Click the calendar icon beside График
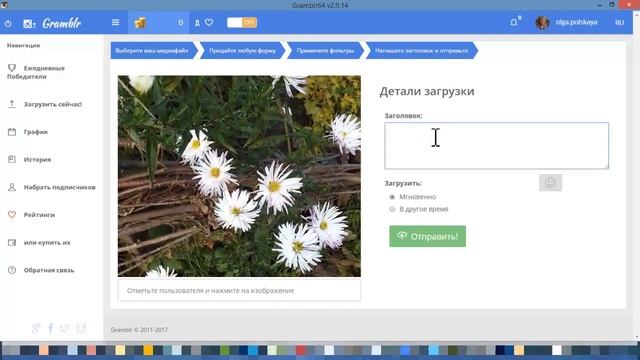Image resolution: width=640 pixels, height=360 pixels. [12, 131]
